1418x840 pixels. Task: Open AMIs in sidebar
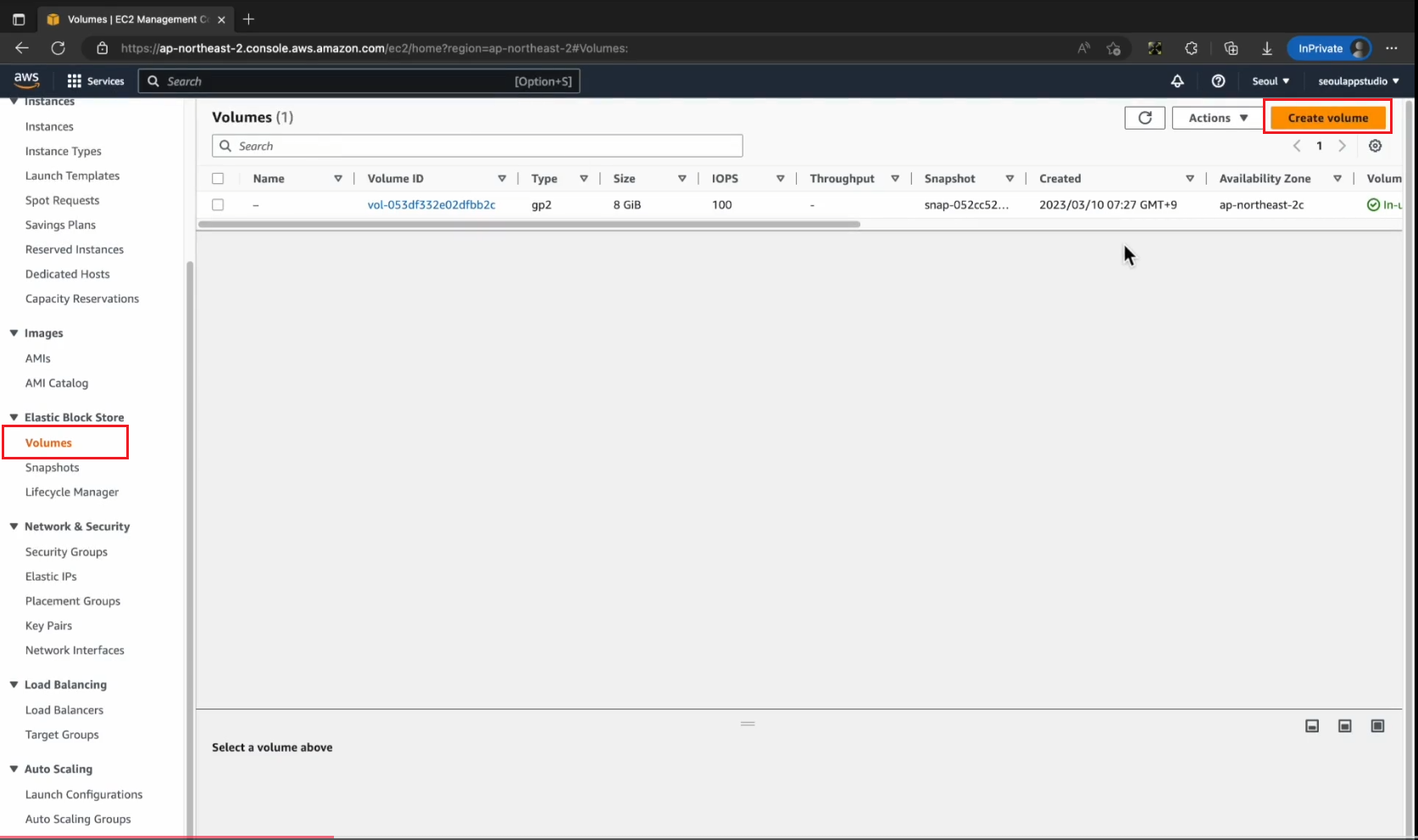point(38,359)
